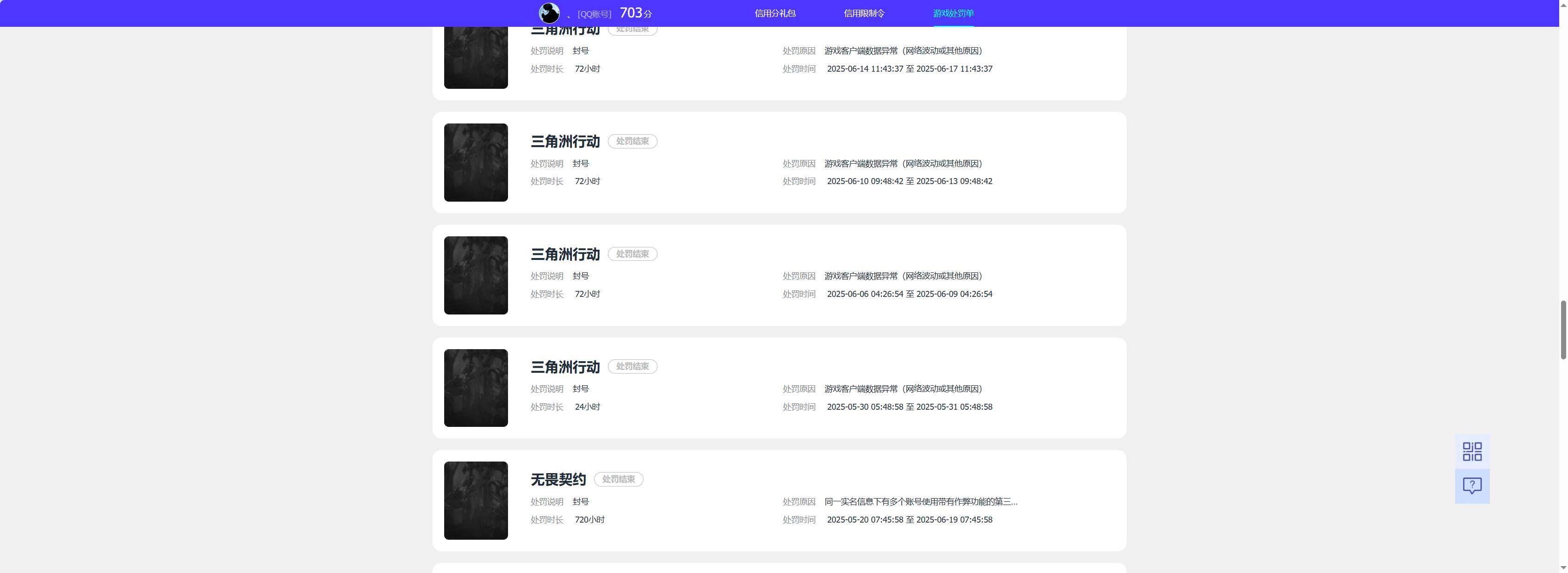Click the 无畏契约 card thumbnail
Image resolution: width=1568 pixels, height=573 pixels.
click(x=476, y=500)
